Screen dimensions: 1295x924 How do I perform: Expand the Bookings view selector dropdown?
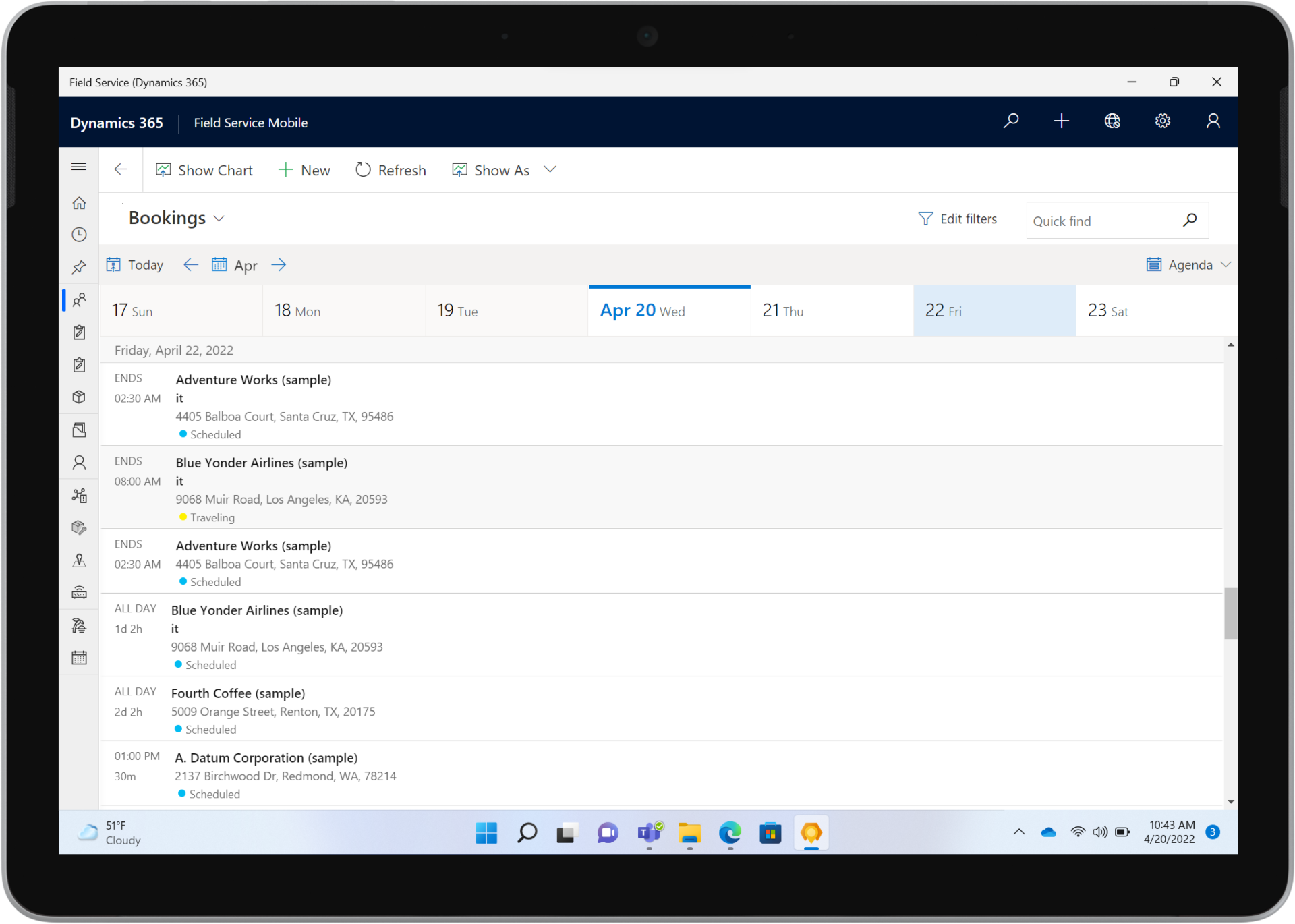219,218
